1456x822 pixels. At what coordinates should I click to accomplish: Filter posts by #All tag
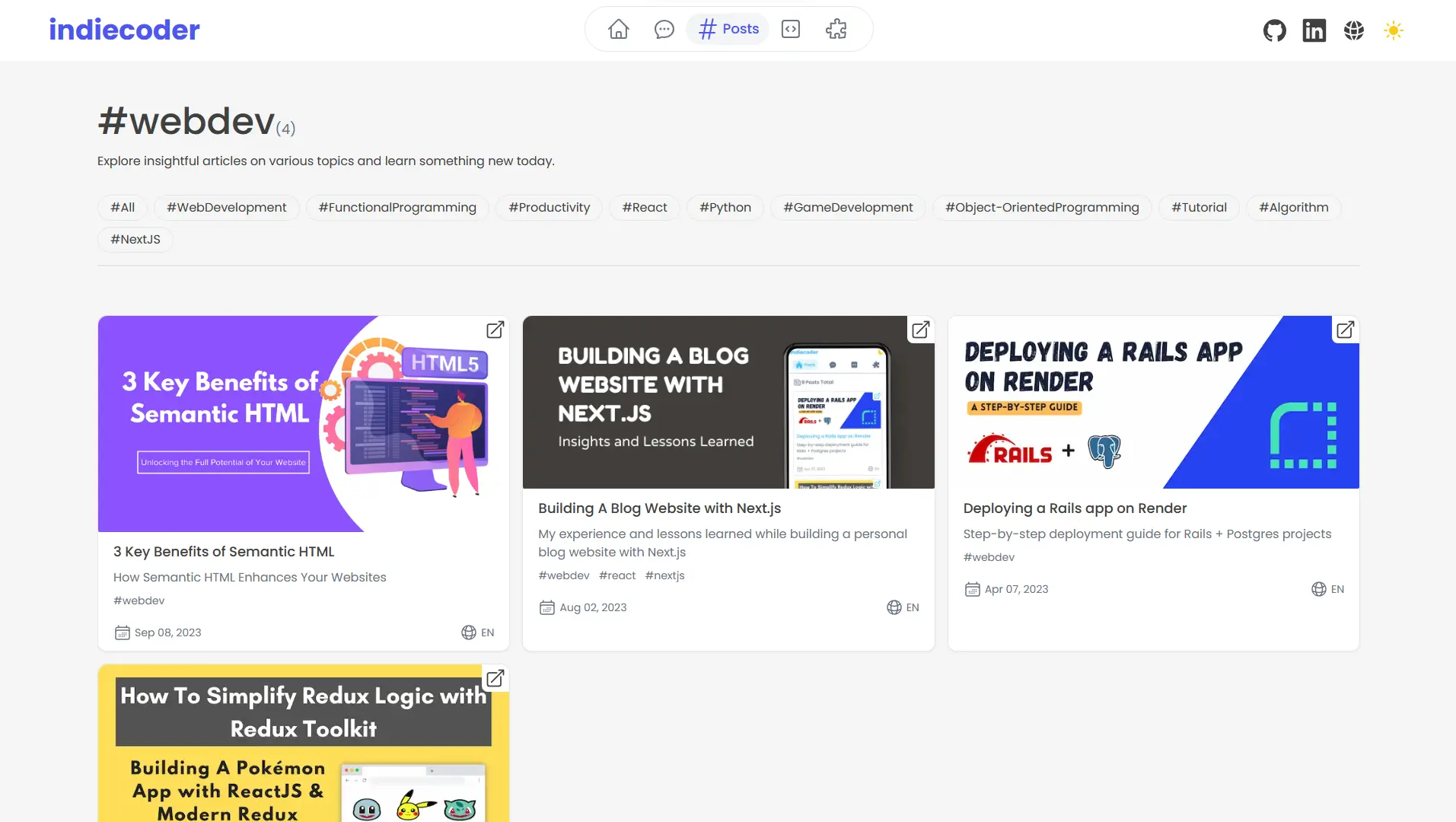pos(123,207)
